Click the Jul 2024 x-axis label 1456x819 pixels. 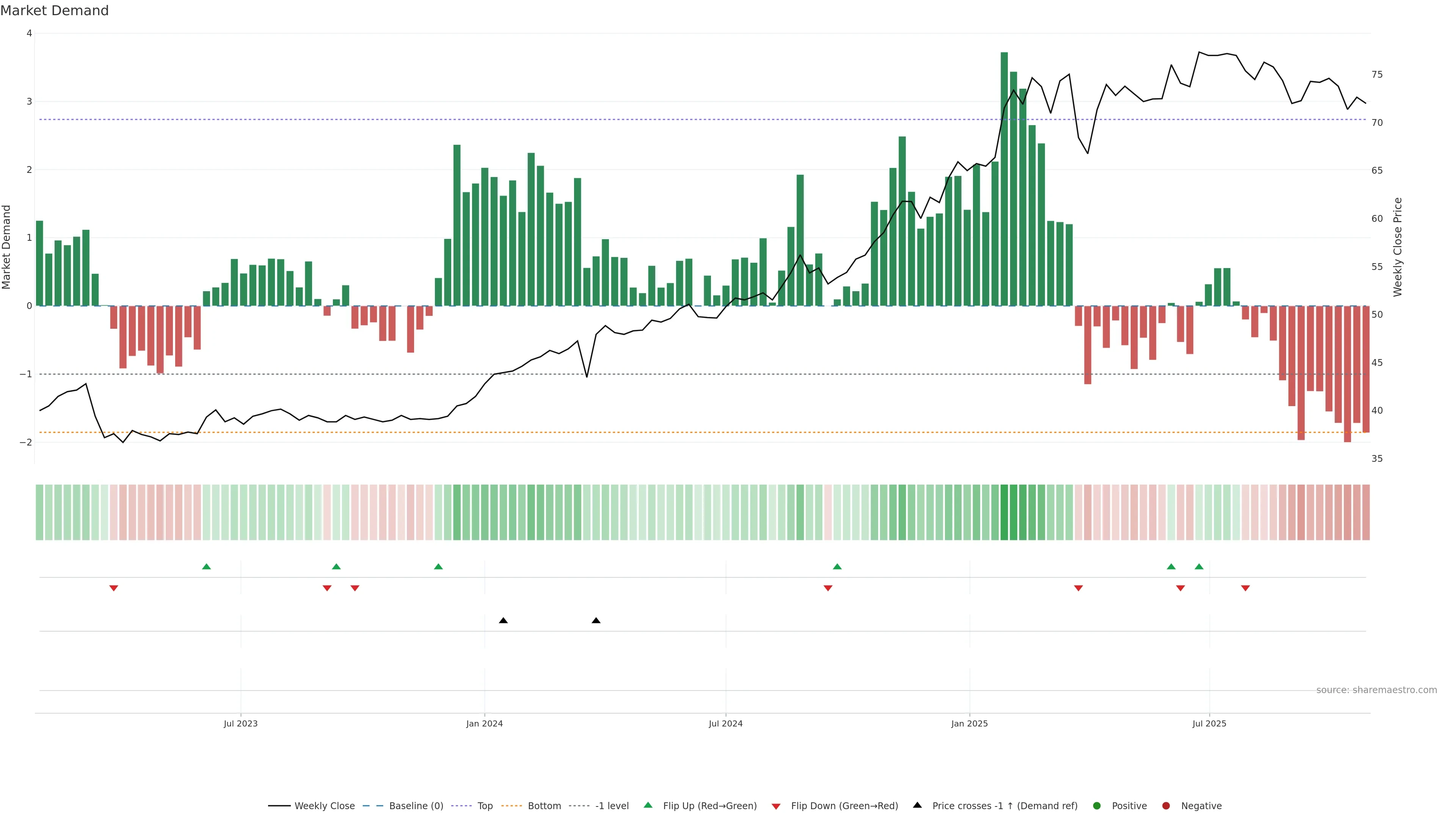pyautogui.click(x=726, y=723)
